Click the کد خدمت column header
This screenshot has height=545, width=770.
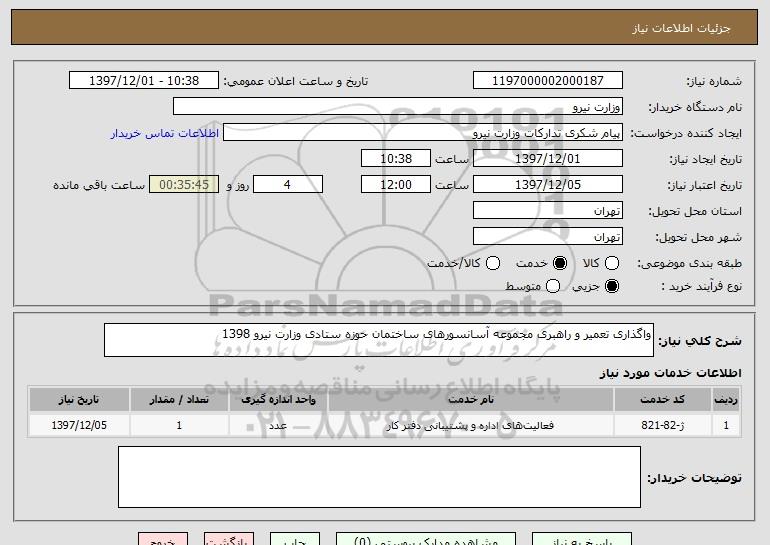[x=662, y=400]
